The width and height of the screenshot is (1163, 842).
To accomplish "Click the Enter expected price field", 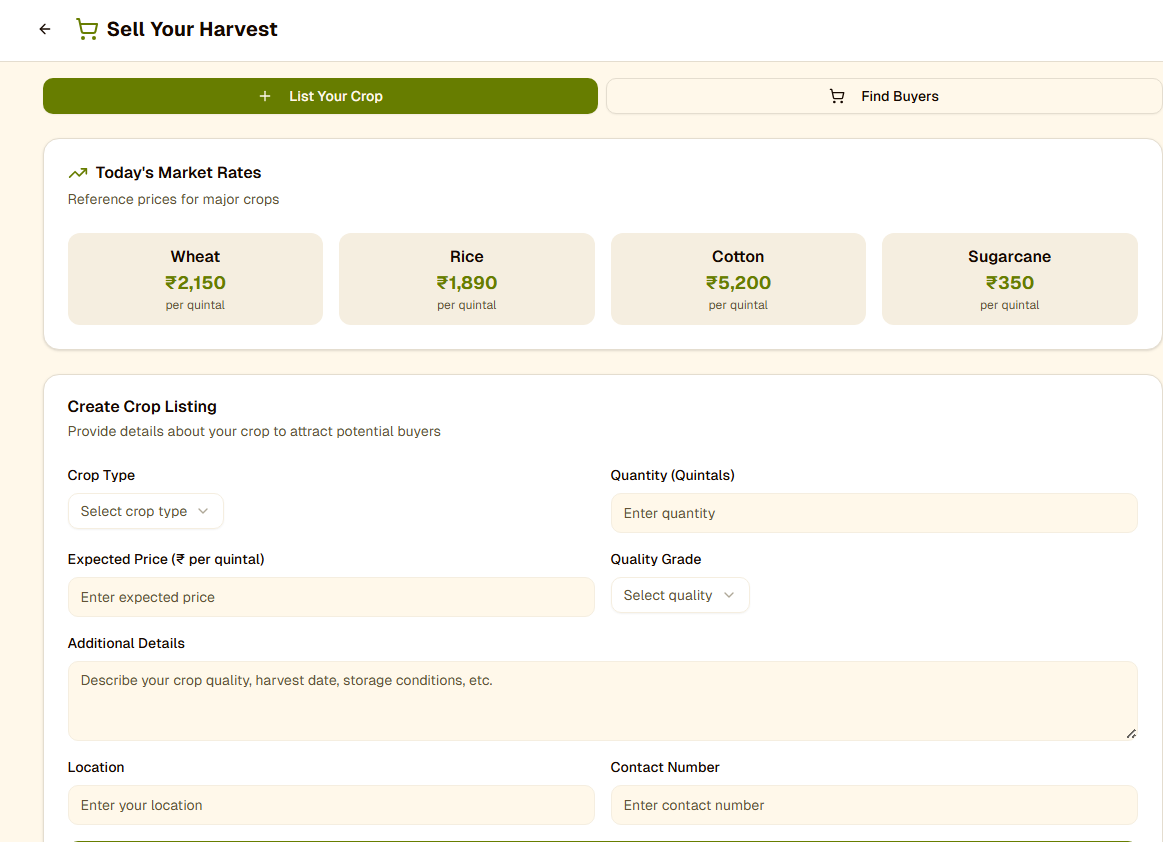I will point(330,597).
